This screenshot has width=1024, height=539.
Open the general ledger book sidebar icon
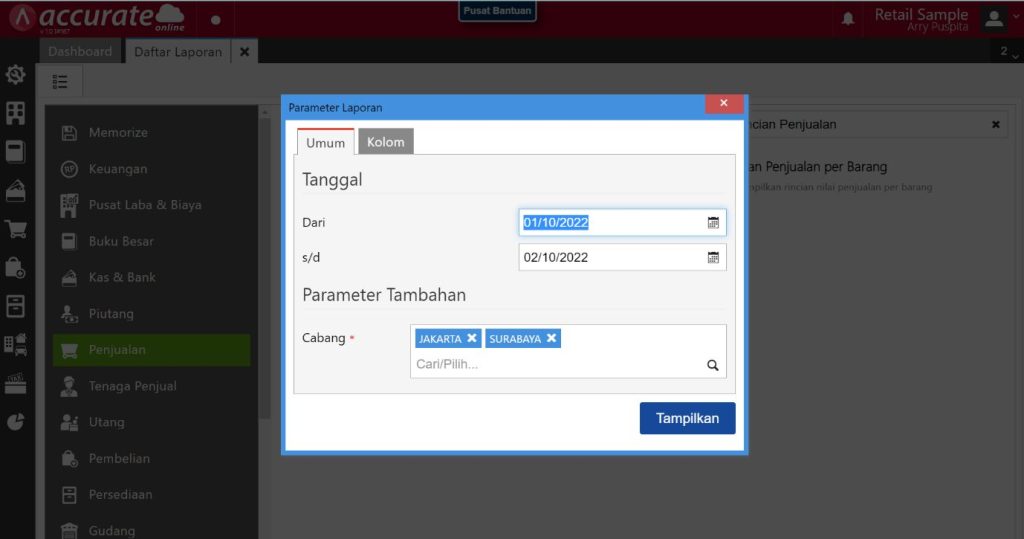pos(16,152)
